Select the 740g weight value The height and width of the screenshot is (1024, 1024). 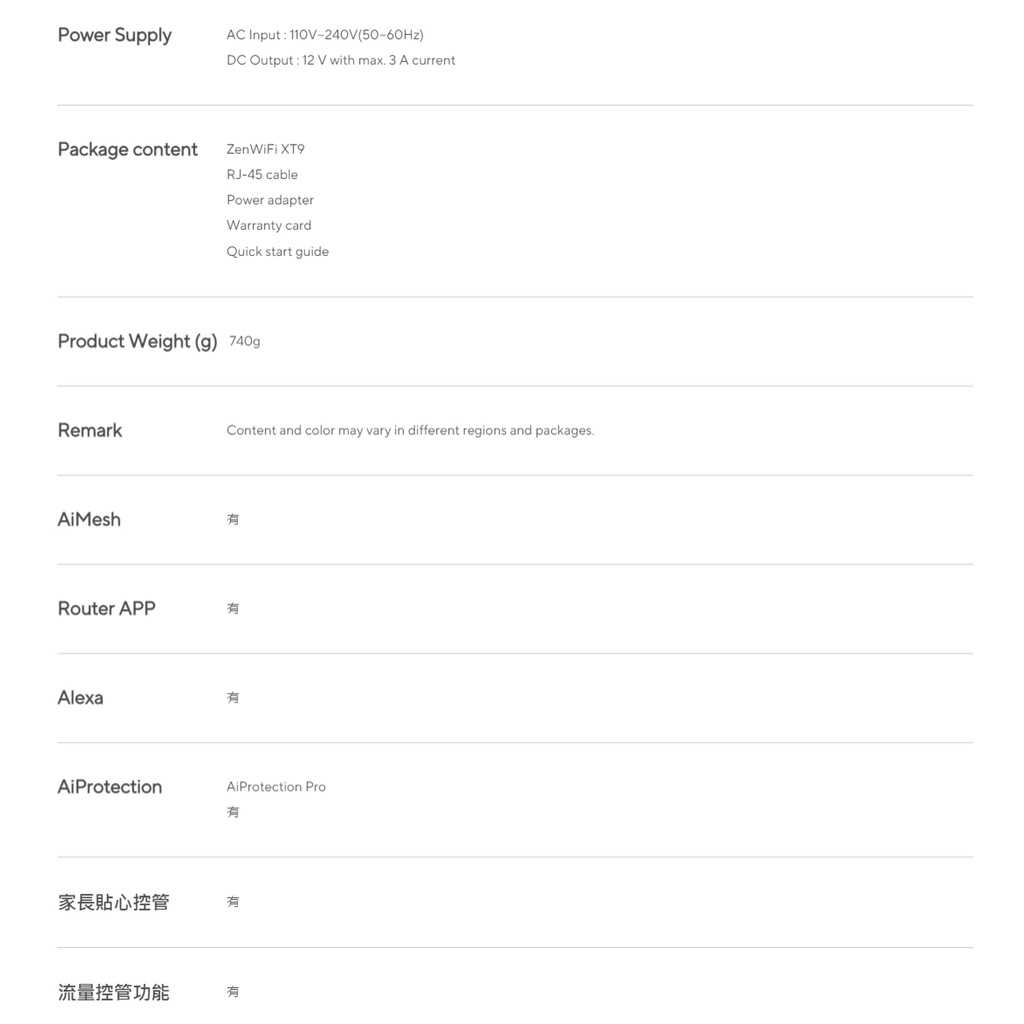[244, 341]
